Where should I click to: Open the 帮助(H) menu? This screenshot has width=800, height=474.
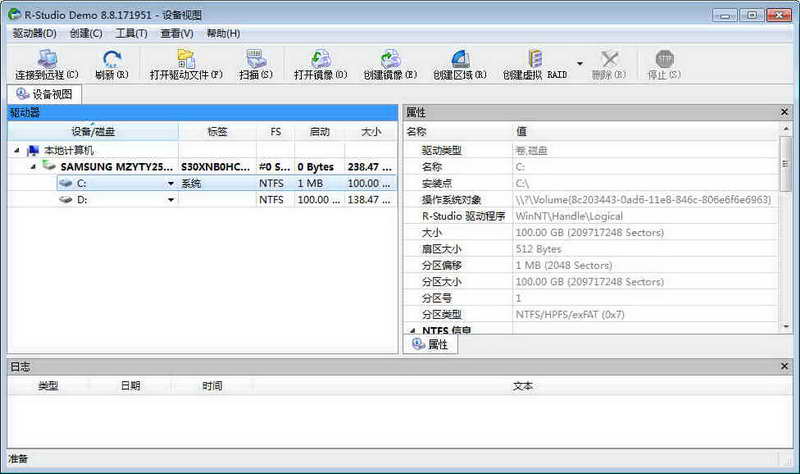(x=223, y=33)
